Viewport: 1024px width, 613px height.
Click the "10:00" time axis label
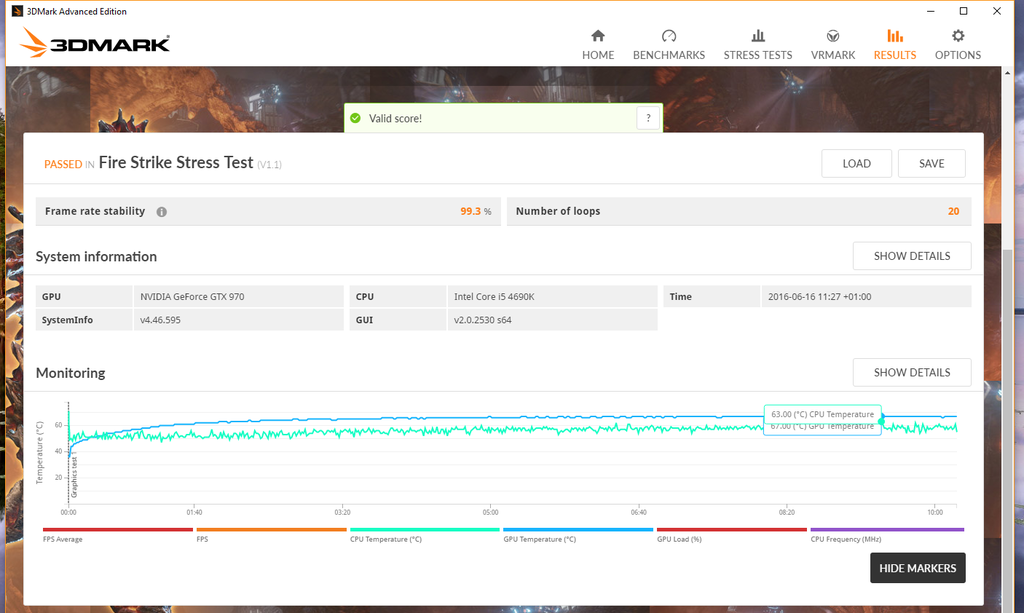coord(935,512)
